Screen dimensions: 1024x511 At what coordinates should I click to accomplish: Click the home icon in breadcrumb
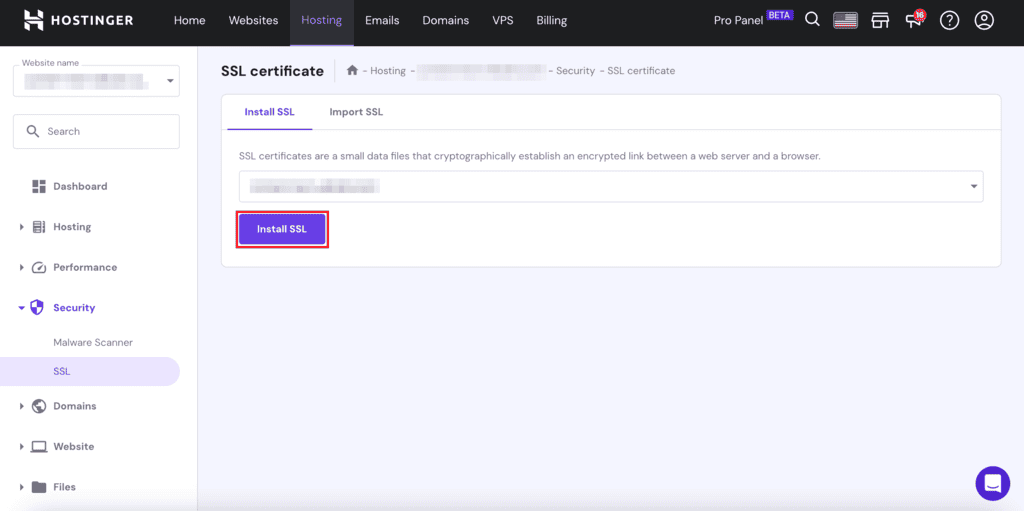(352, 71)
